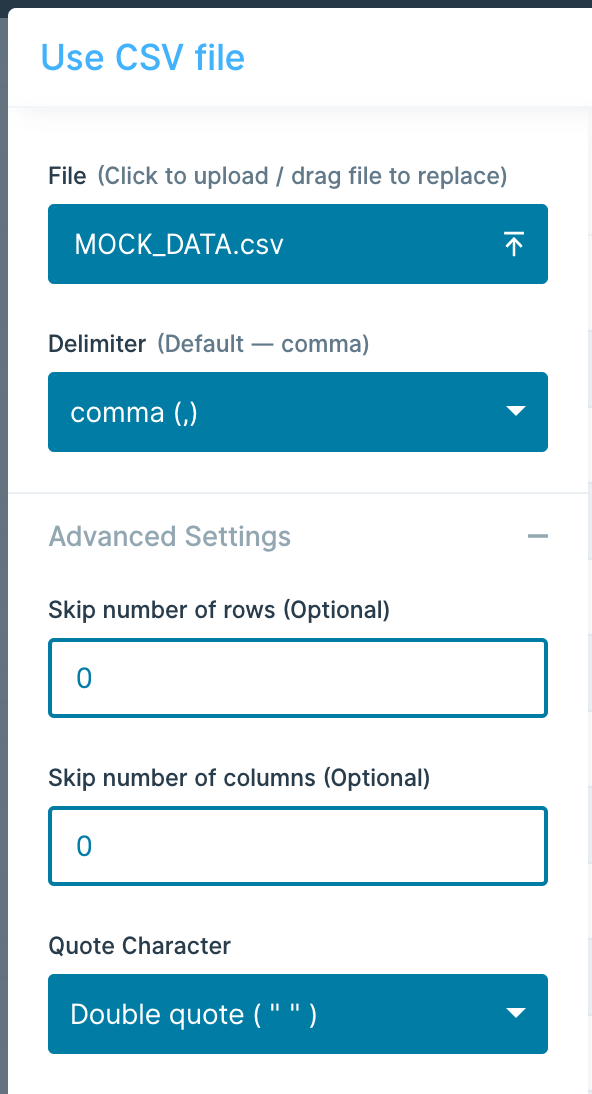
Task: Open file picker via MOCK_DATA.csv name
Action: [179, 244]
